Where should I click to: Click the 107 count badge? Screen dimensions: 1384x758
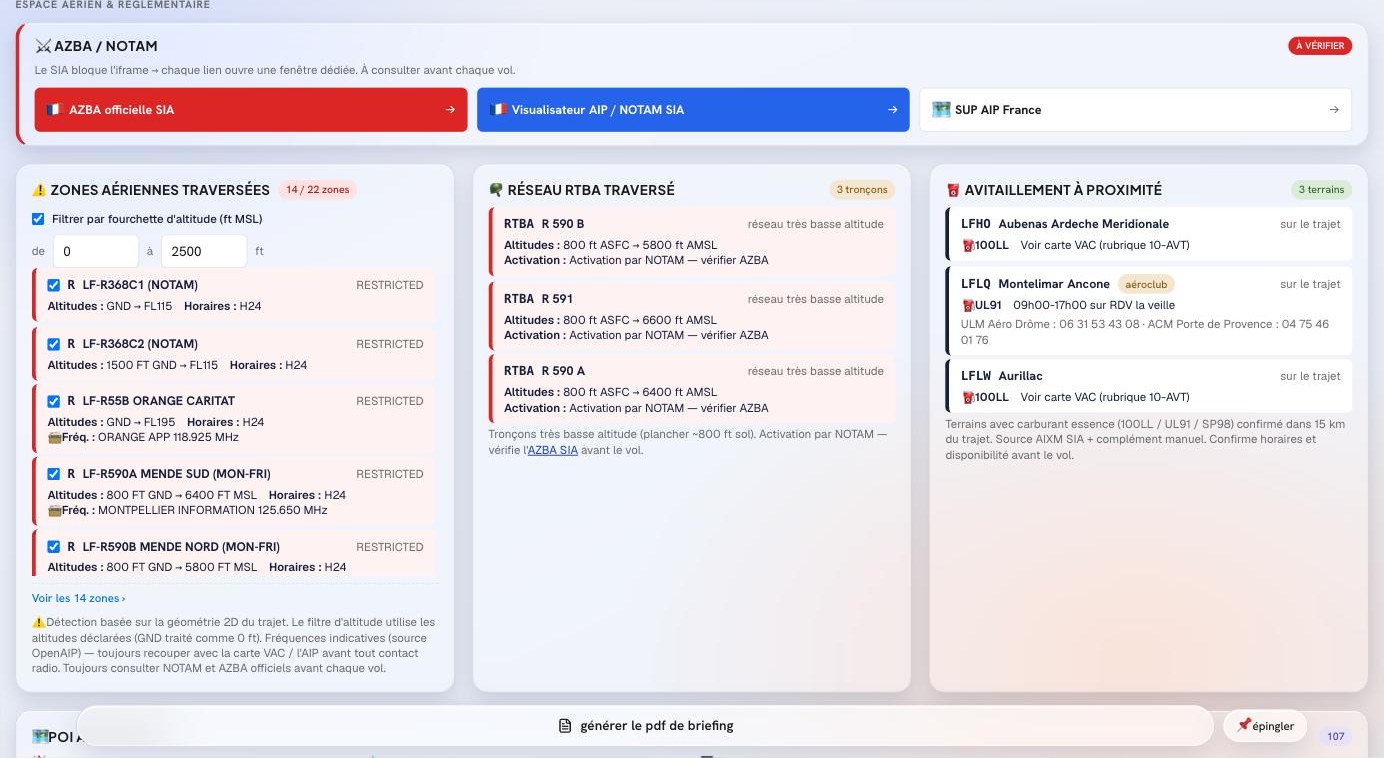tap(1335, 737)
